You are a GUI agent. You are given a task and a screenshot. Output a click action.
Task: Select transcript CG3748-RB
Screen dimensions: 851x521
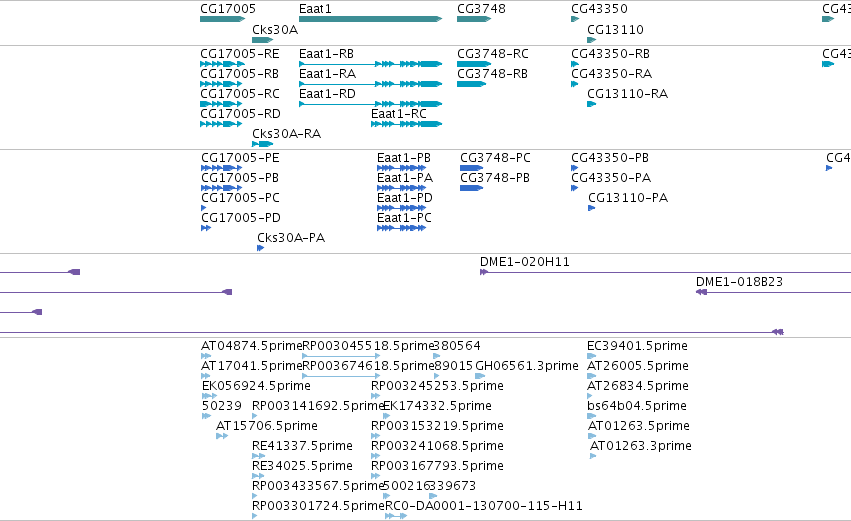coord(492,74)
